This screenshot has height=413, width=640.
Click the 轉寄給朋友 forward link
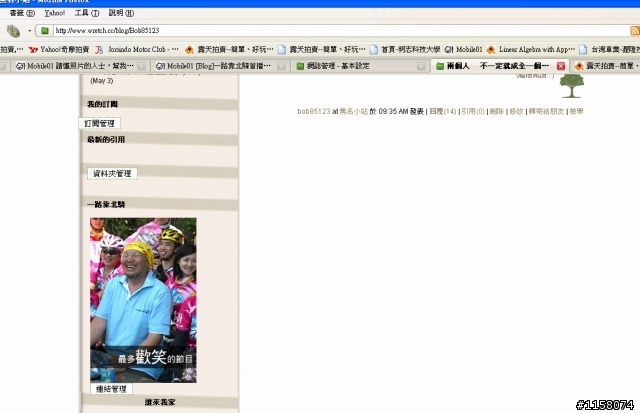click(x=546, y=111)
